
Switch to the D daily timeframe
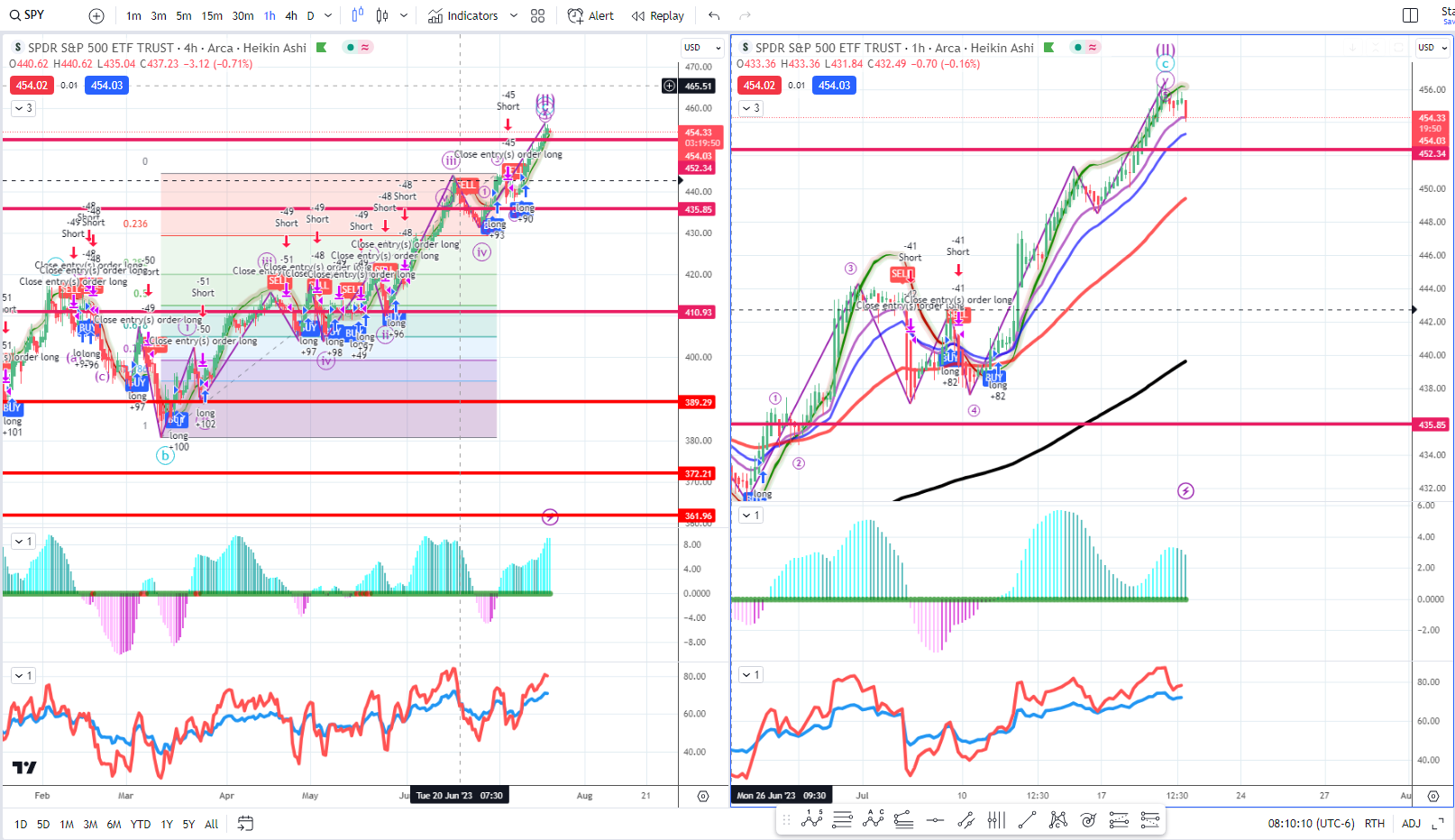click(310, 16)
